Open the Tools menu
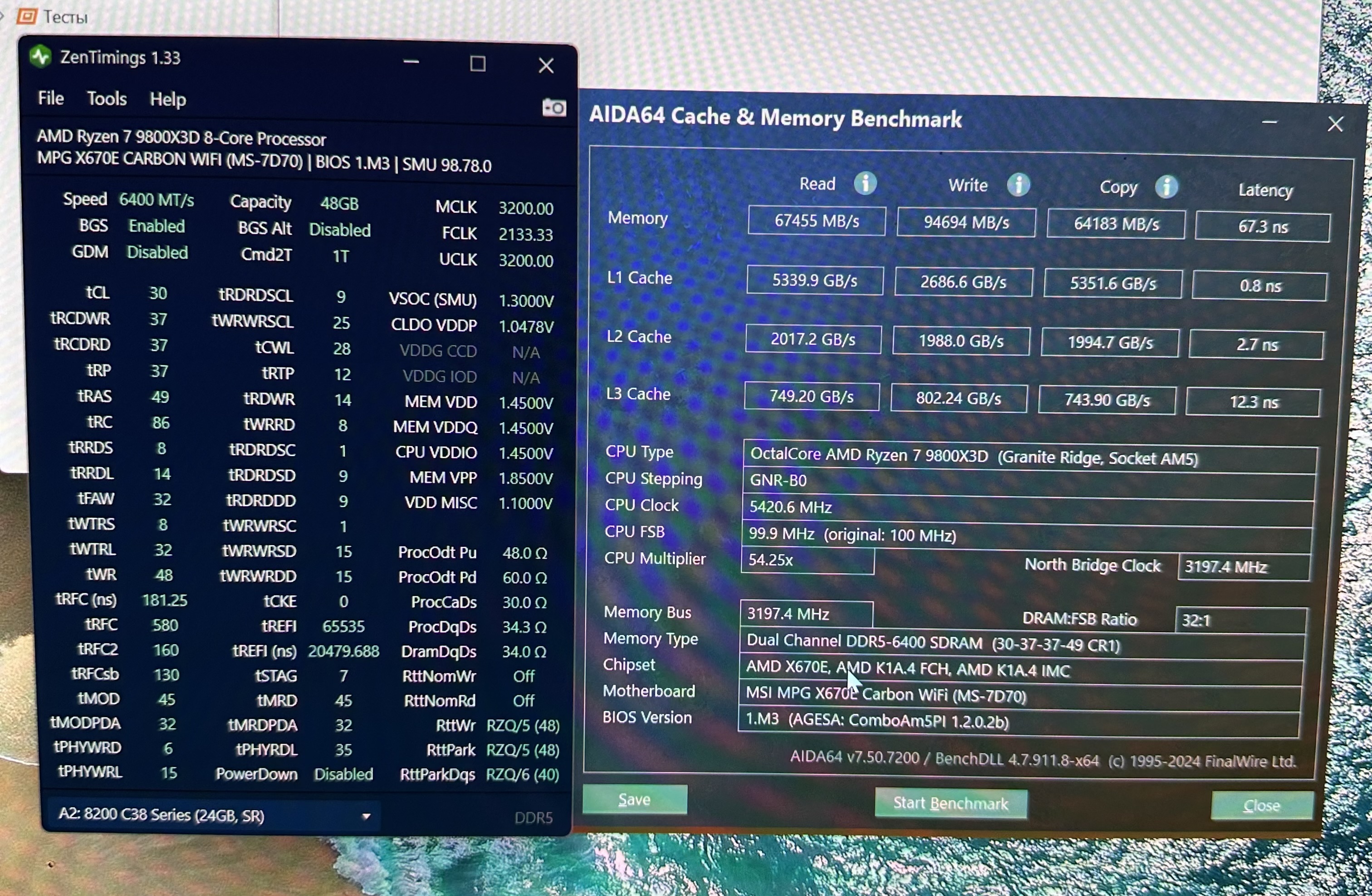 pos(107,99)
